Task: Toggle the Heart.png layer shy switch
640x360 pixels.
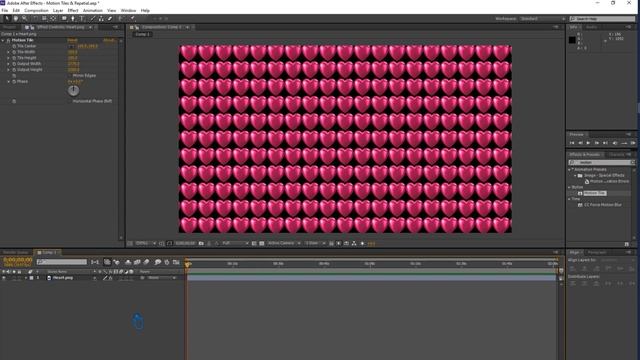Action: pos(95,278)
